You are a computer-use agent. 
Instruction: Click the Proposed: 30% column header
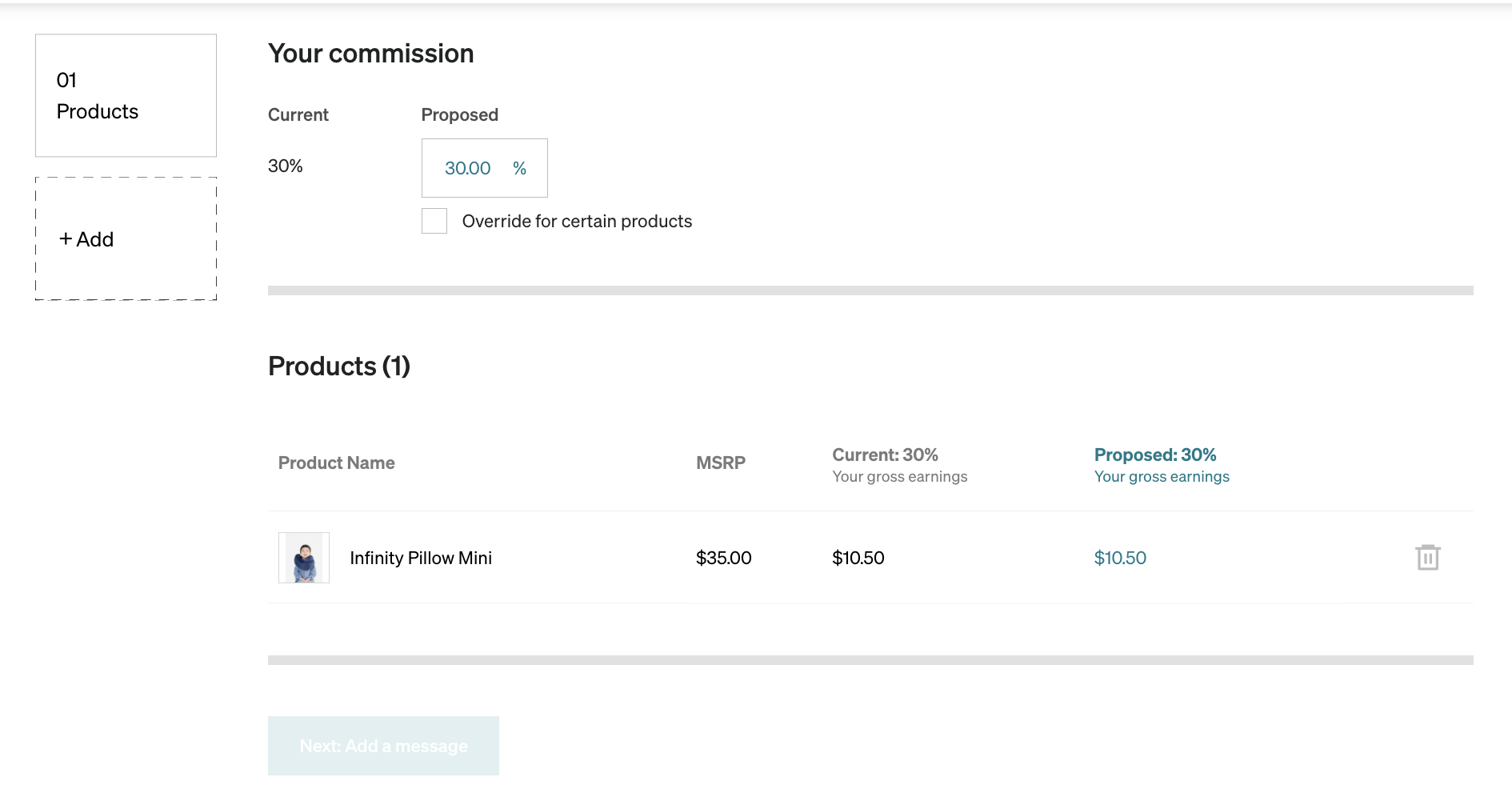[x=1155, y=455]
